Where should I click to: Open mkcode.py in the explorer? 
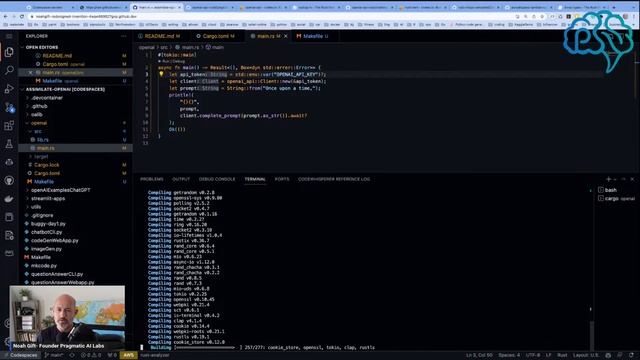44,266
